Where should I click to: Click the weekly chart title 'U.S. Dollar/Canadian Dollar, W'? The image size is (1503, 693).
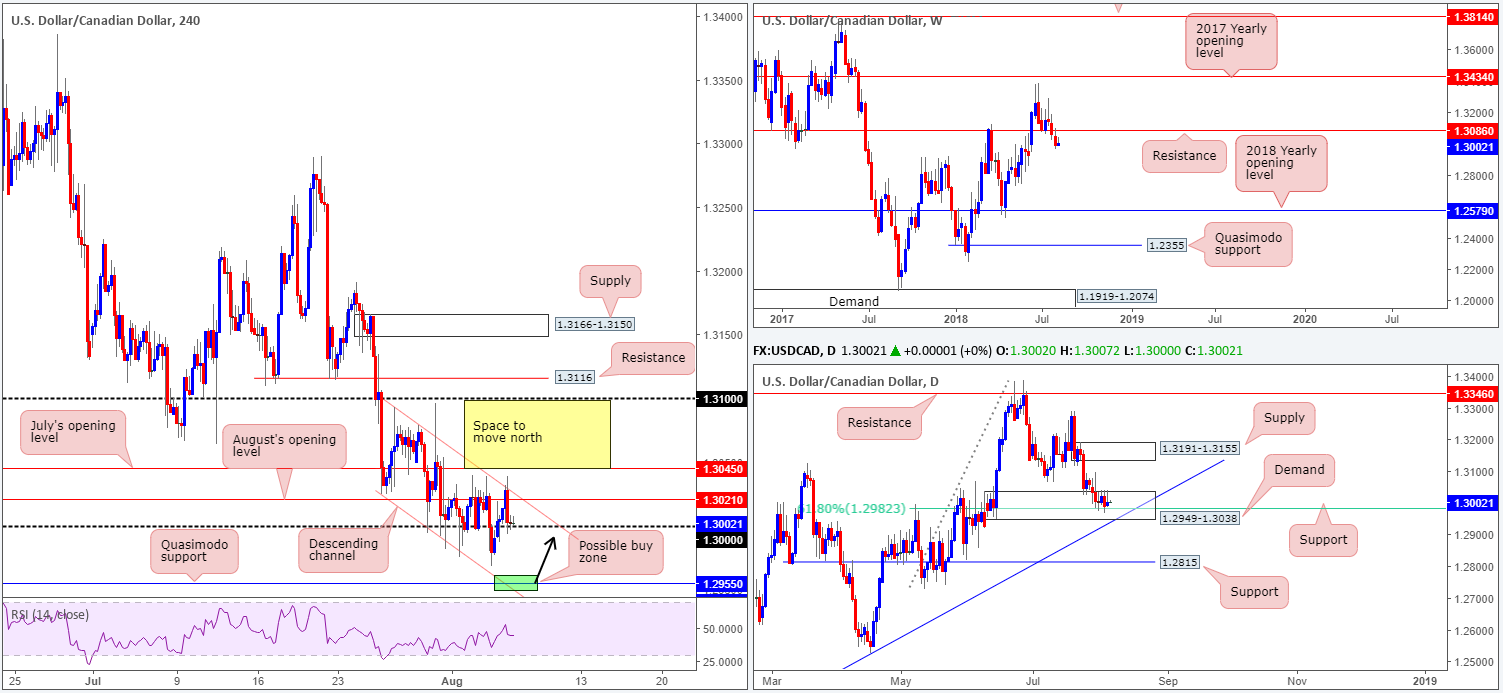[x=852, y=19]
